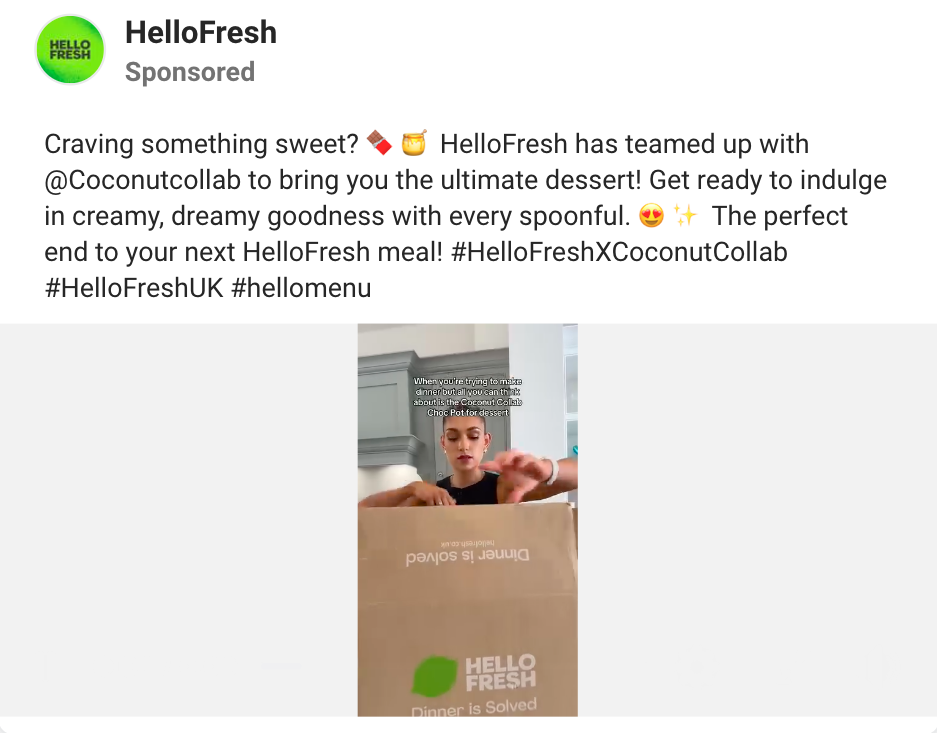
Task: Open the #HelloFreshXCoconutCollab hashtag
Action: tap(619, 252)
